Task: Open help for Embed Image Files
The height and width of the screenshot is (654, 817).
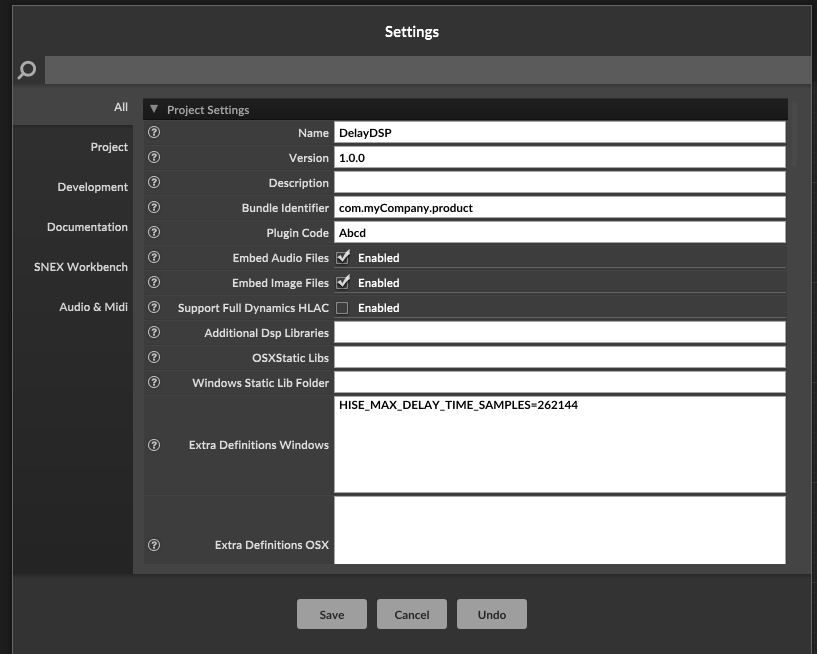Action: tap(154, 282)
